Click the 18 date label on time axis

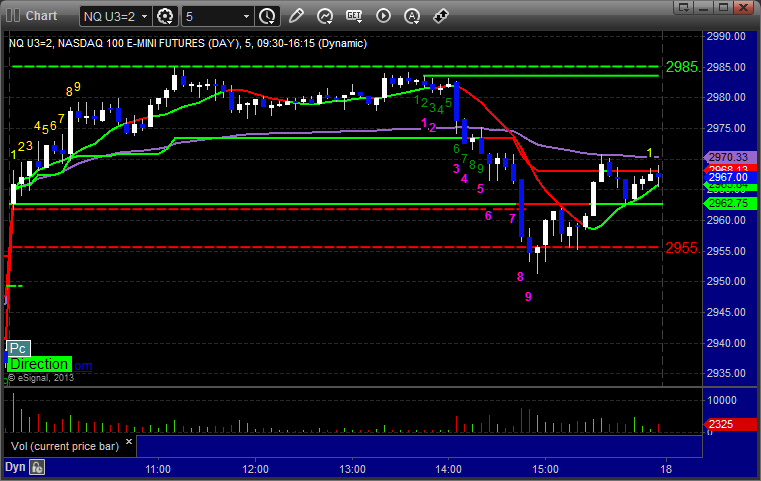point(666,469)
